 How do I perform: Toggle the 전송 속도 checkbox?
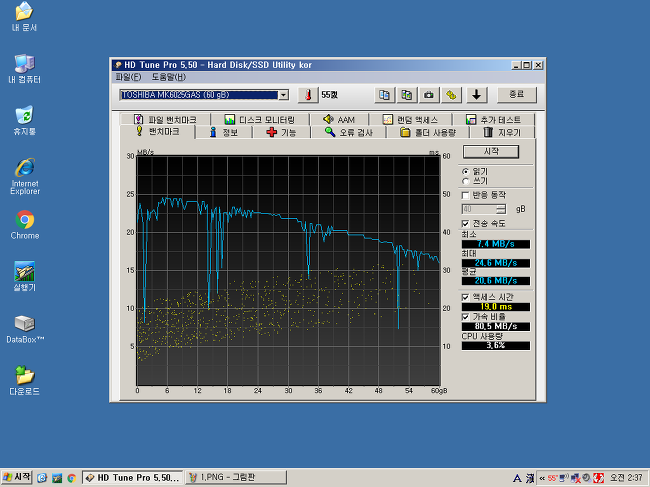click(466, 223)
